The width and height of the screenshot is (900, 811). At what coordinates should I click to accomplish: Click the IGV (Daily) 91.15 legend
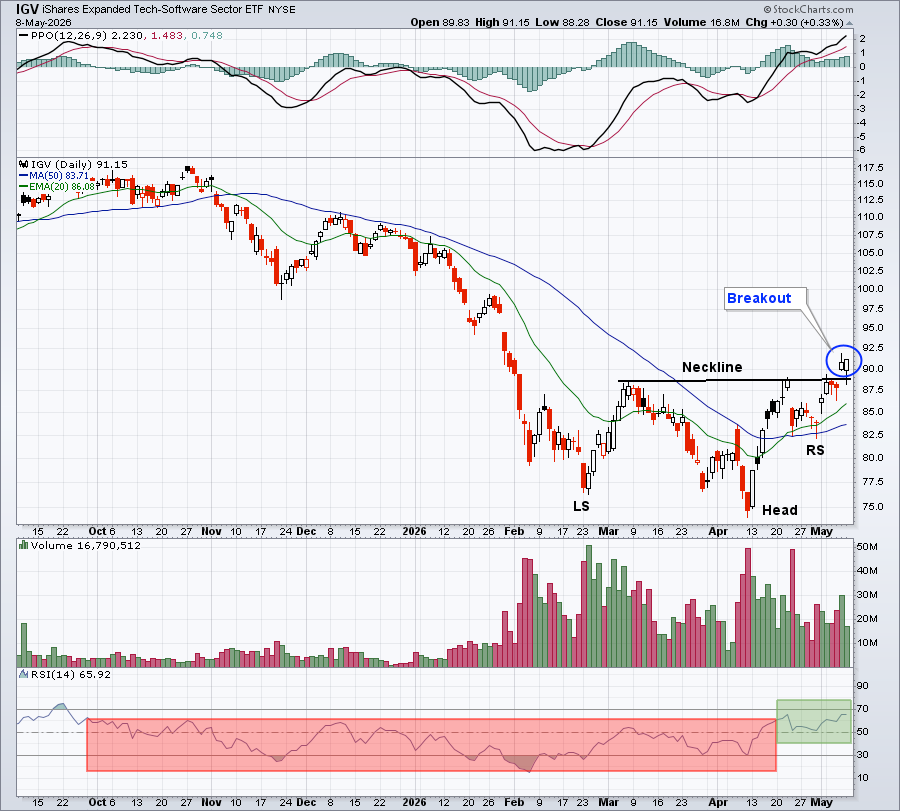pyautogui.click(x=79, y=165)
